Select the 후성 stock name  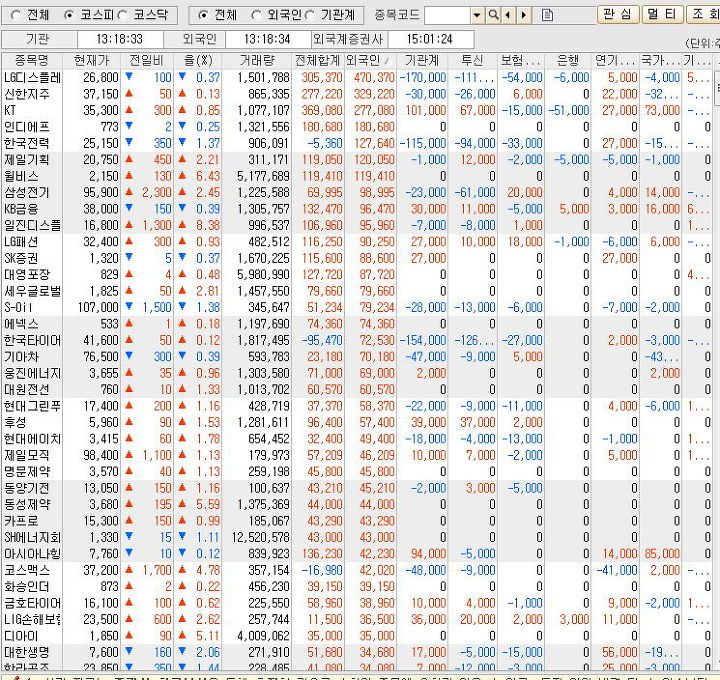[15, 422]
